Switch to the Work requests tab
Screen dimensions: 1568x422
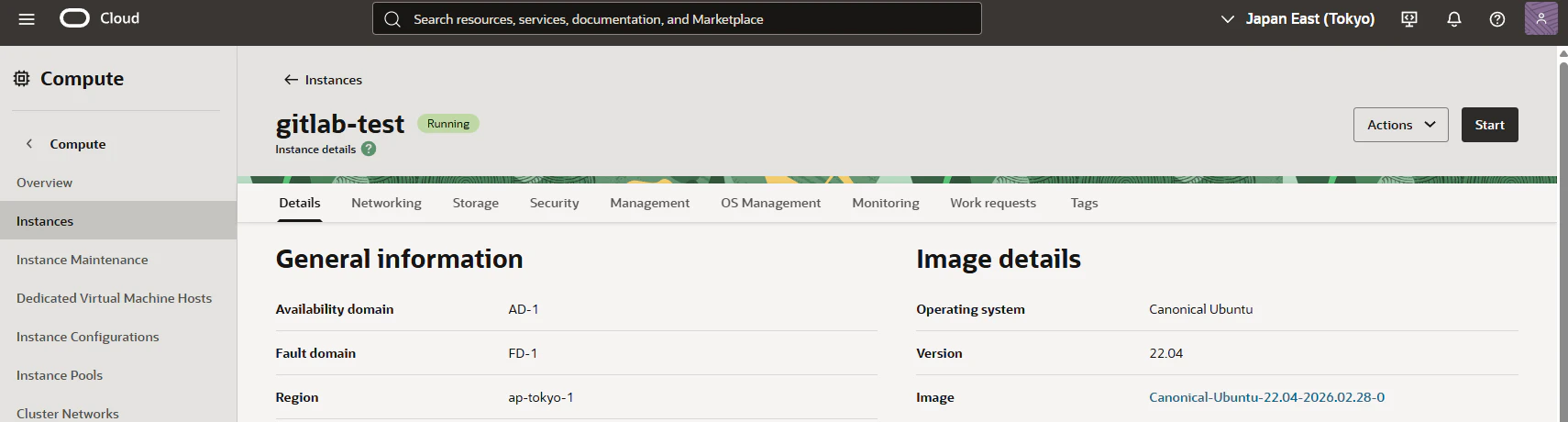tap(993, 203)
